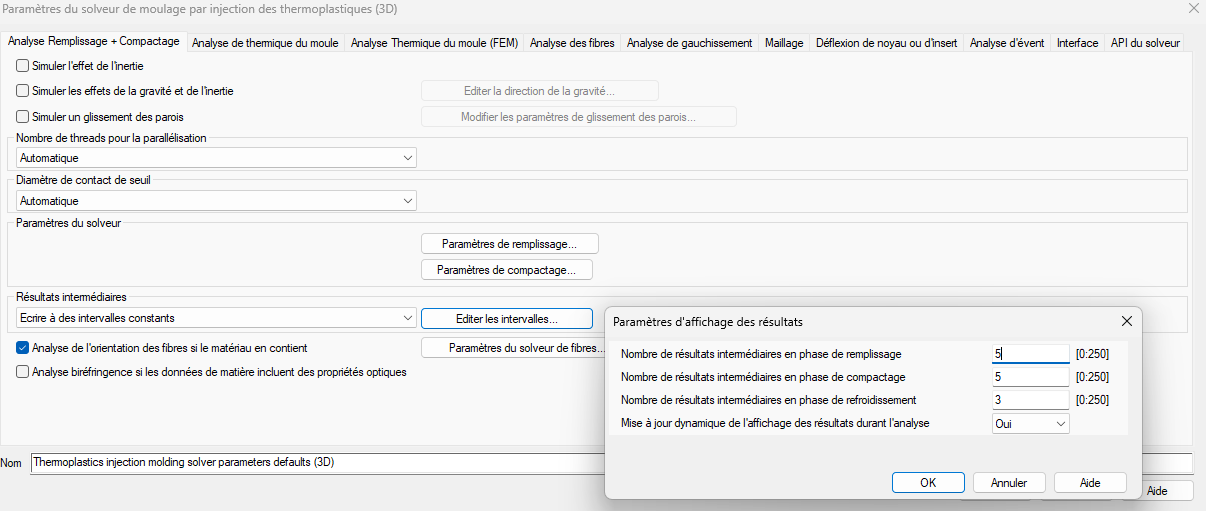The height and width of the screenshot is (511, 1206).
Task: Click Paramètres de remplissage button
Action: click(x=510, y=244)
